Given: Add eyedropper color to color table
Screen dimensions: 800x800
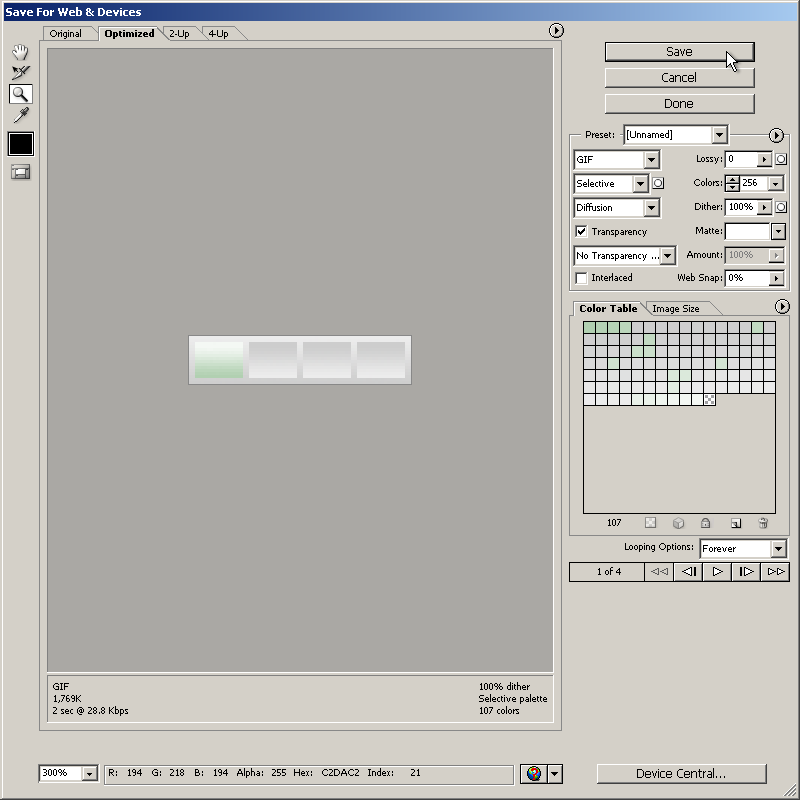Looking at the screenshot, I should tap(735, 523).
